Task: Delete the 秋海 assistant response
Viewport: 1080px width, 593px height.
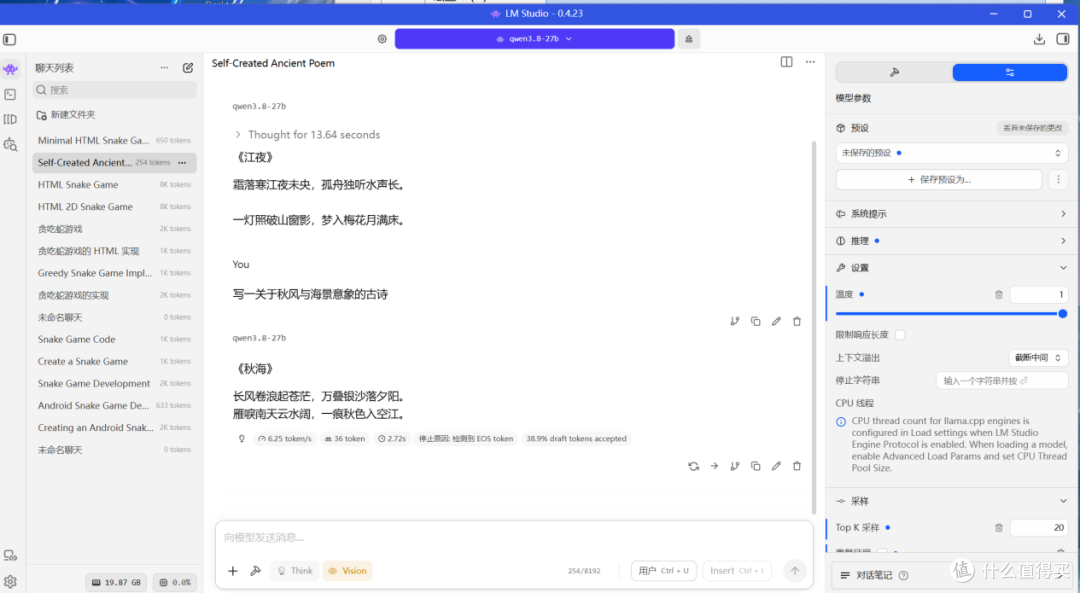Action: pos(797,466)
